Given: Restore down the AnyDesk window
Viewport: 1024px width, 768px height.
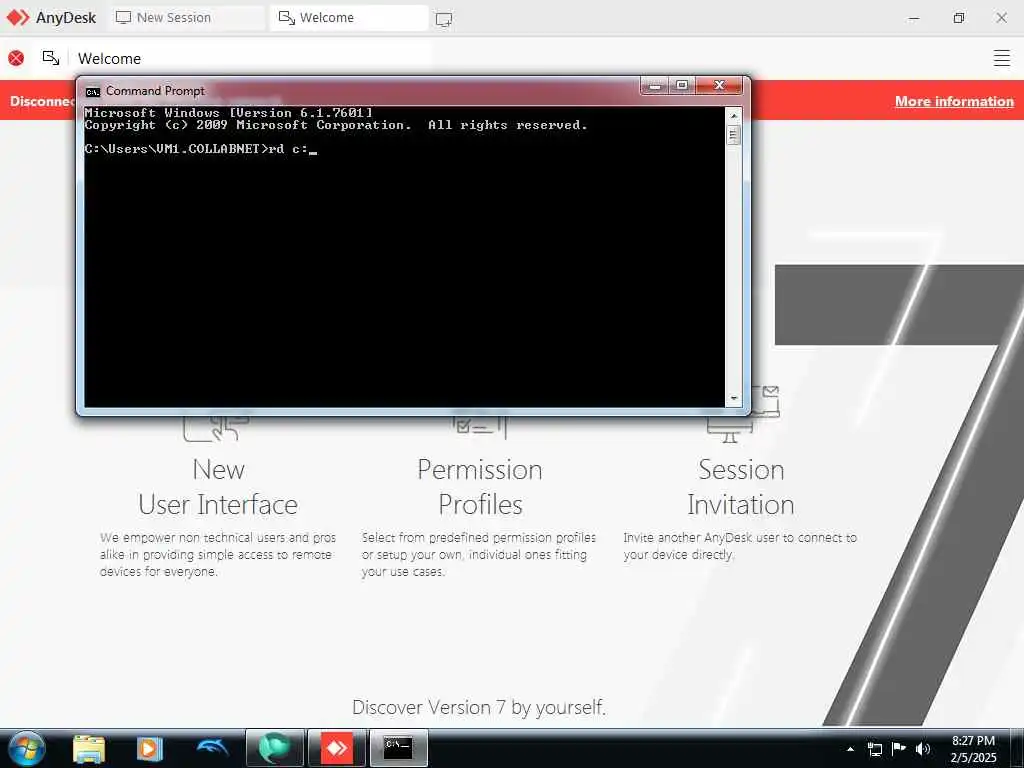Looking at the screenshot, I should [959, 18].
